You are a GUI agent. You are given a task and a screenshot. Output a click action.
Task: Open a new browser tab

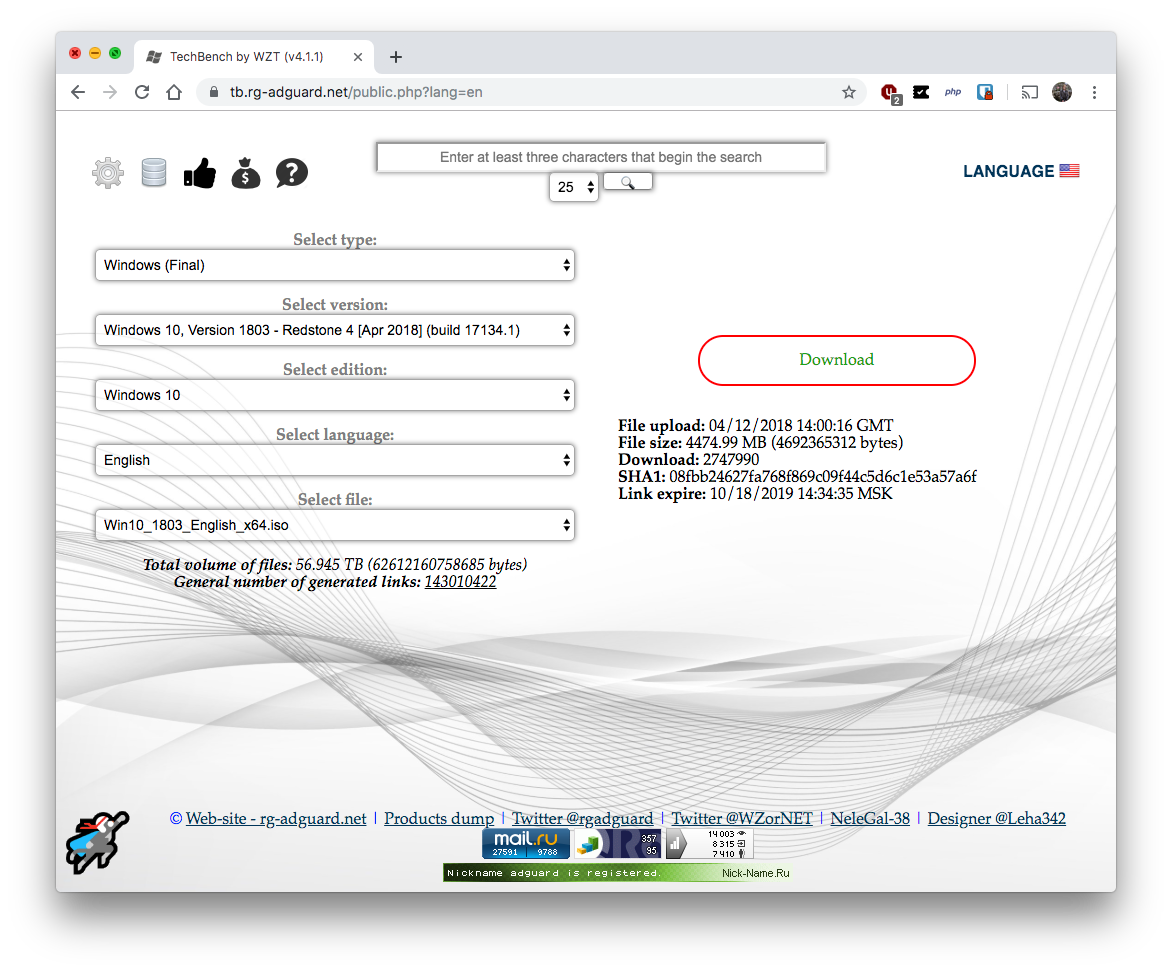click(x=396, y=56)
